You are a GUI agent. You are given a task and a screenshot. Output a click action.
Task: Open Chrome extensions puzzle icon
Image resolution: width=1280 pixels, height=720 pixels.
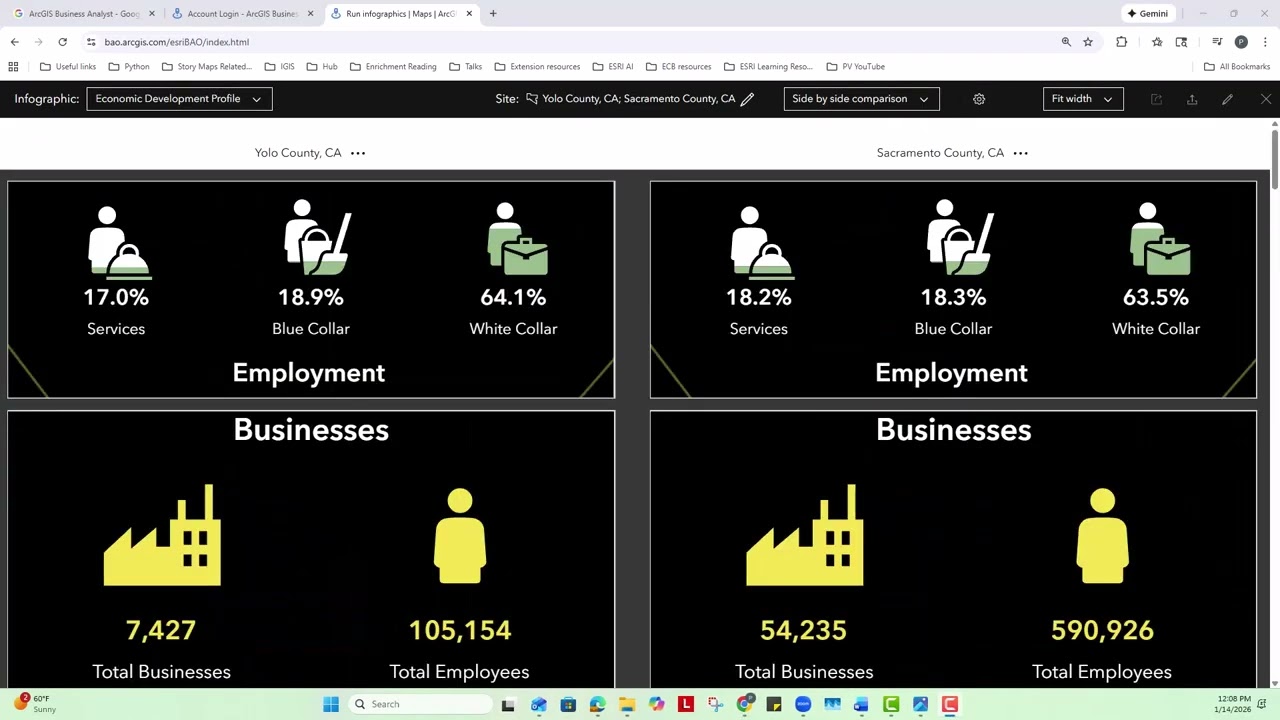1121,42
